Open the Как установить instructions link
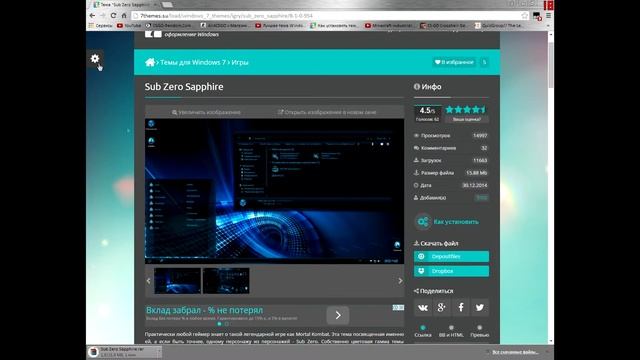The height and width of the screenshot is (360, 640). (456, 222)
